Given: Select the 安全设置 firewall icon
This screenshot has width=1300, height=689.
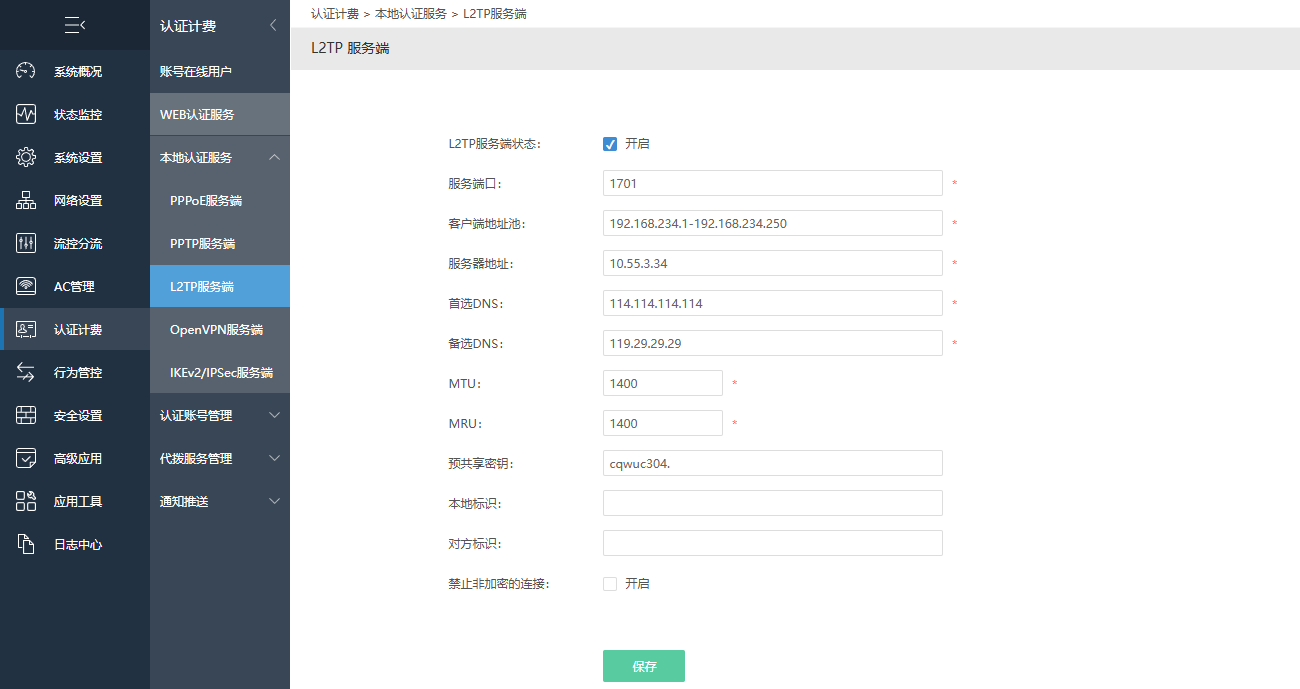Looking at the screenshot, I should pos(26,416).
